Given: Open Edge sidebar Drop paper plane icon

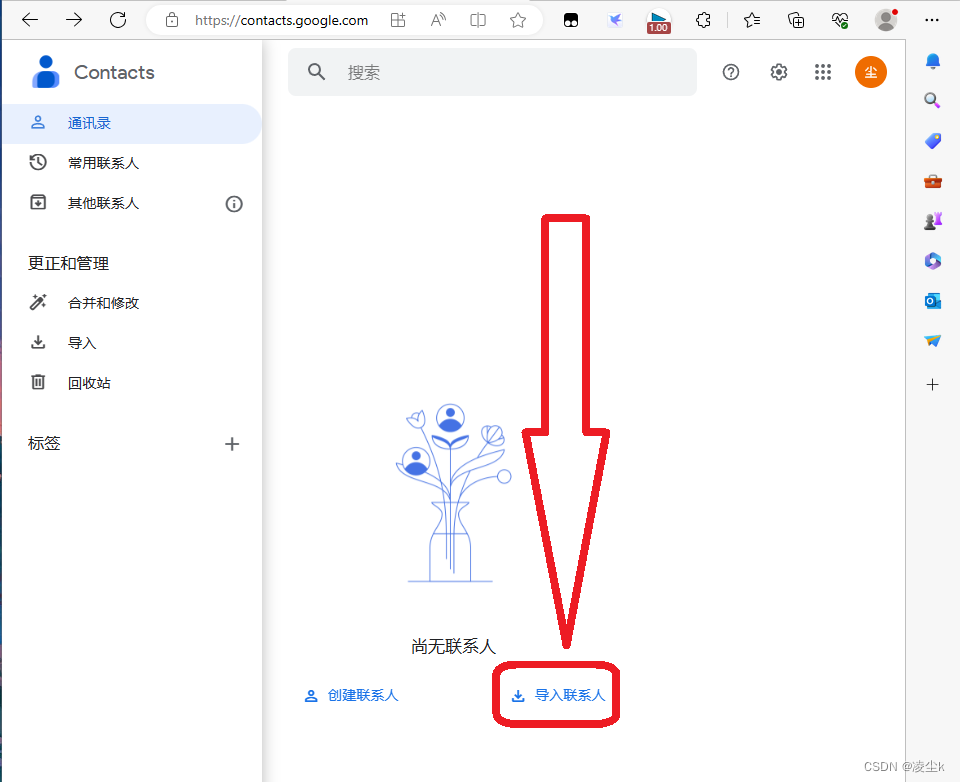Looking at the screenshot, I should (x=932, y=340).
